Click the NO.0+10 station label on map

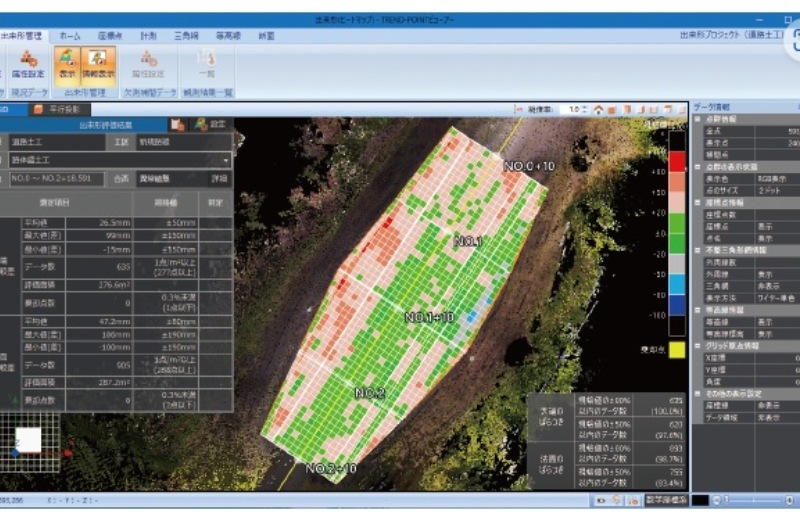point(529,166)
